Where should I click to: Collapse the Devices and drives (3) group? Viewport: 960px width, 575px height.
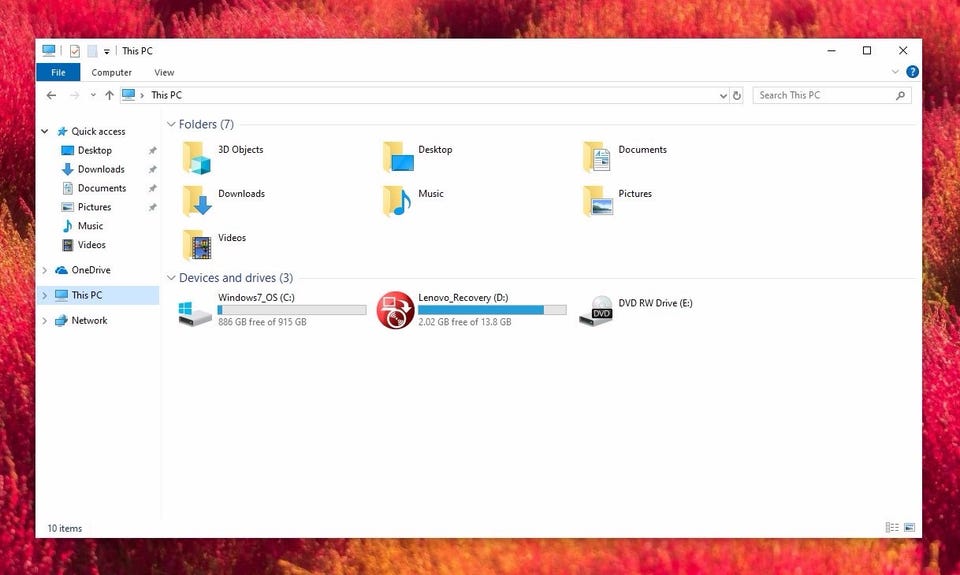pyautogui.click(x=171, y=278)
